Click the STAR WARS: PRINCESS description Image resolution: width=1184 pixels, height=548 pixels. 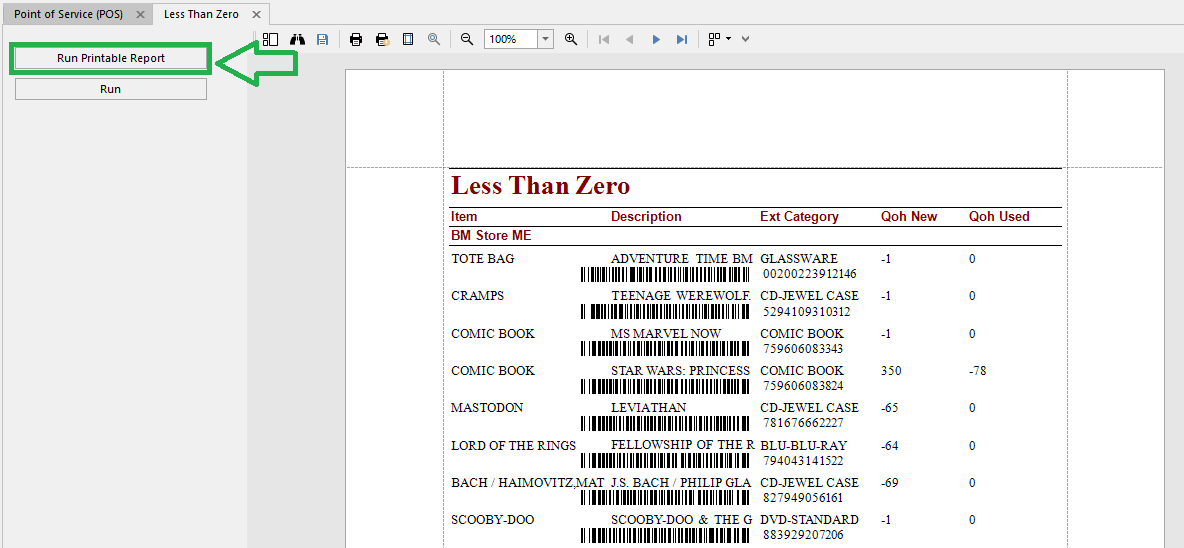[680, 371]
